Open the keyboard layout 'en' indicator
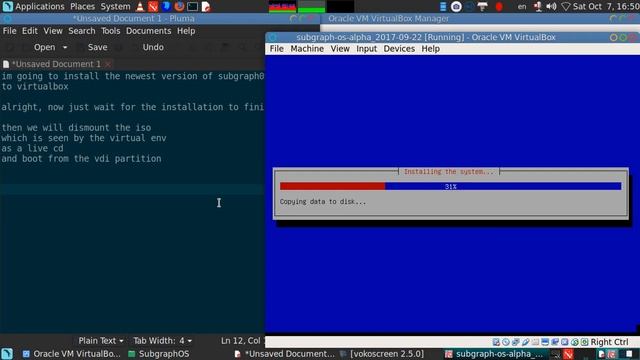The image size is (640, 360). [x=522, y=7]
